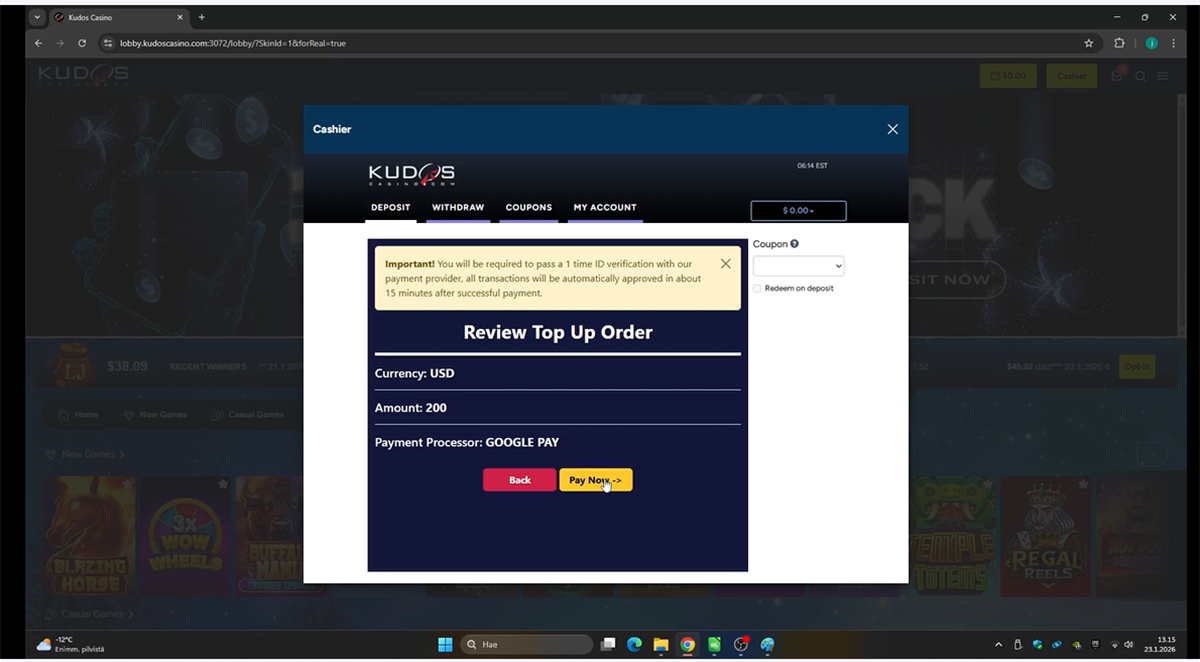Screen dimensions: 1200x662
Task: Enable the Redeem on deposit checkbox
Action: click(757, 288)
